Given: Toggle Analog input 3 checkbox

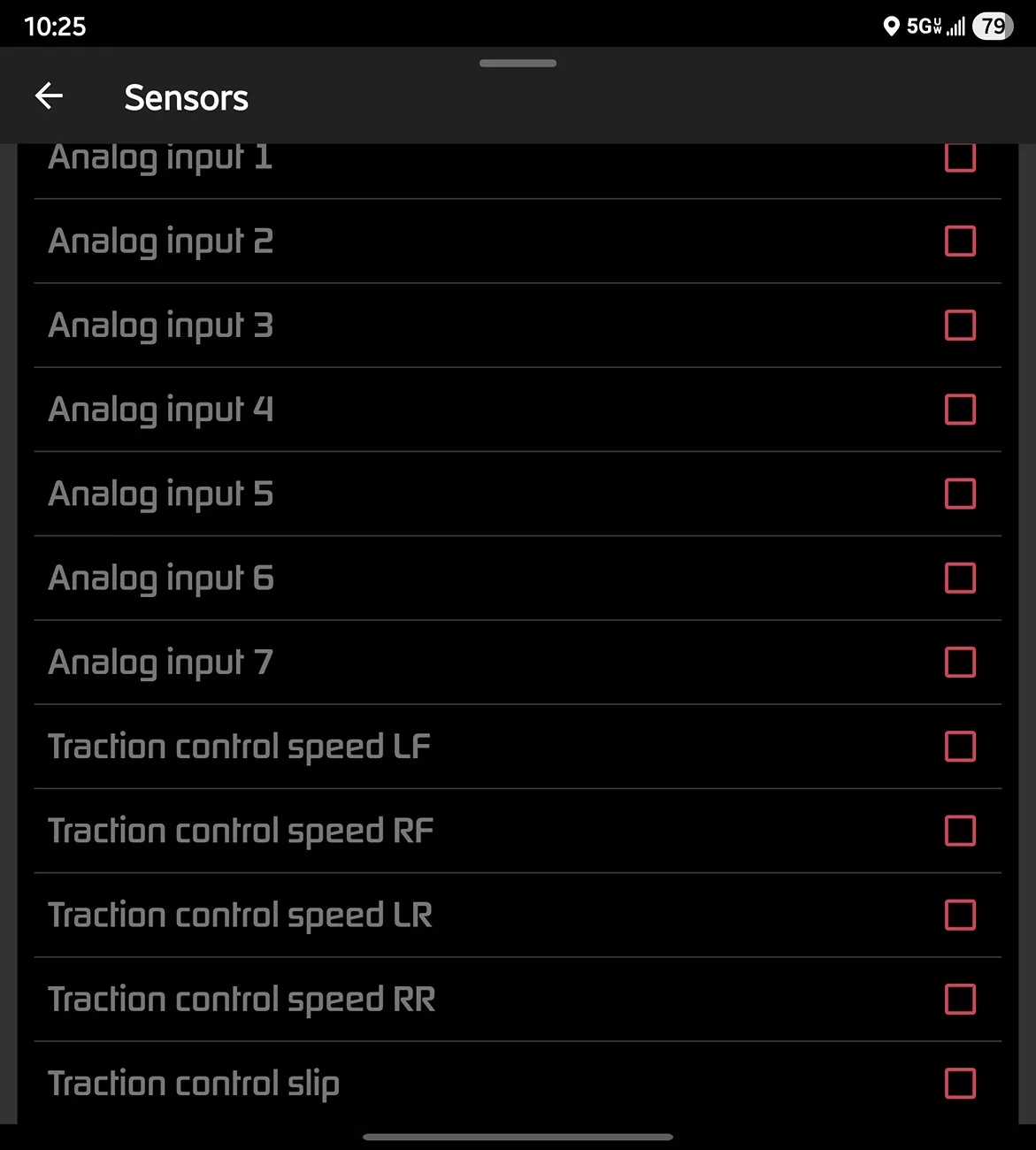Looking at the screenshot, I should click(x=960, y=325).
